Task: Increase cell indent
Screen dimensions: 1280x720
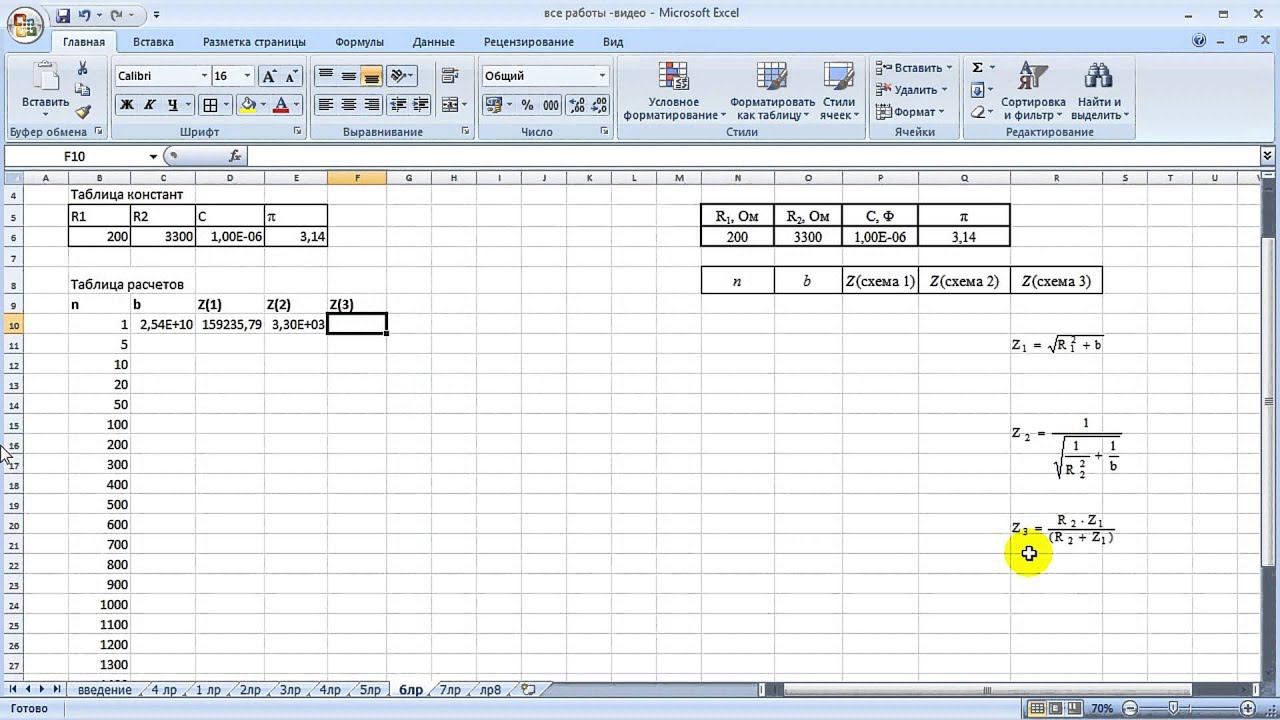Action: click(420, 105)
